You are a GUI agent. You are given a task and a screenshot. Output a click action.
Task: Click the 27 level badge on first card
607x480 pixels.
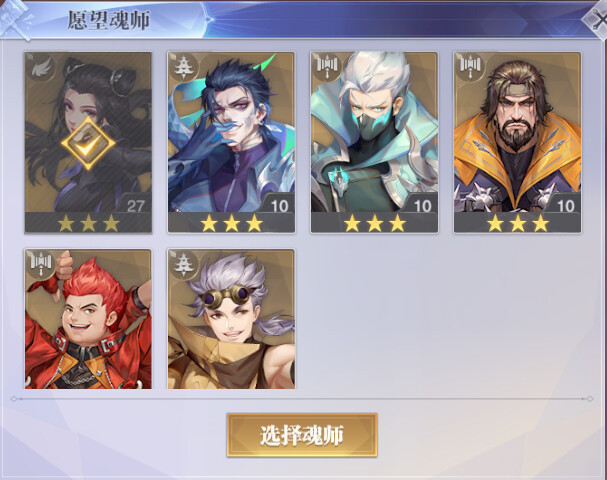(135, 204)
